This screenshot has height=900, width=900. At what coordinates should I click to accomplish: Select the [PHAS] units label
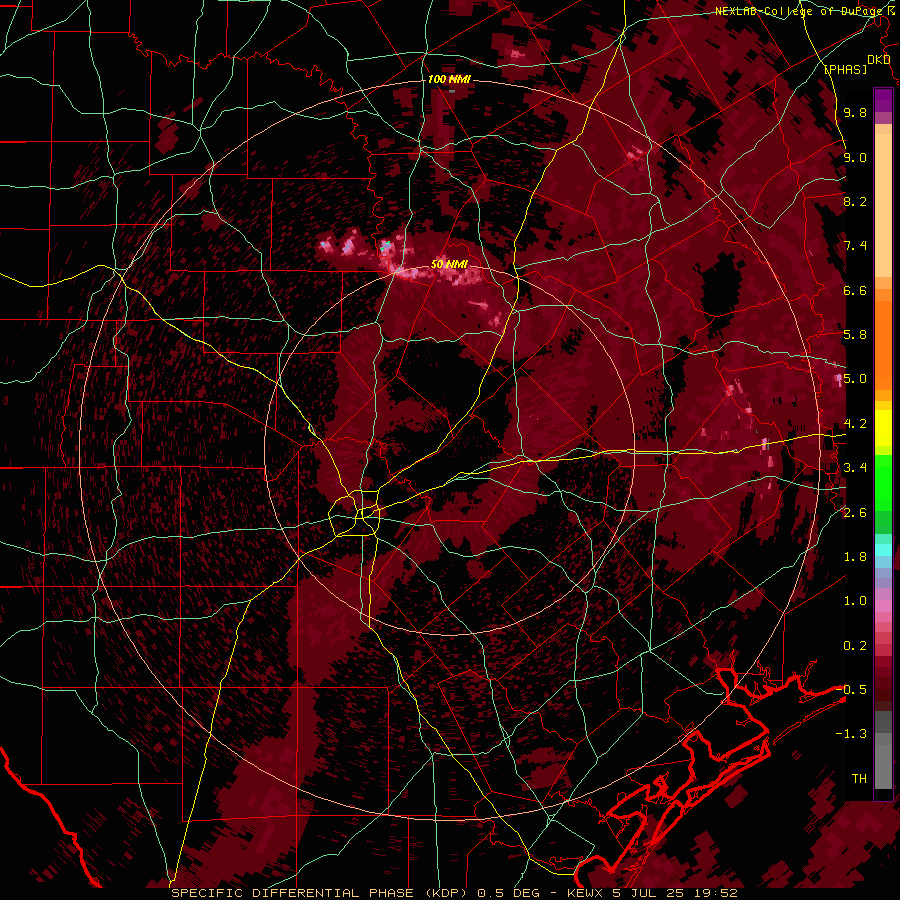pos(846,69)
